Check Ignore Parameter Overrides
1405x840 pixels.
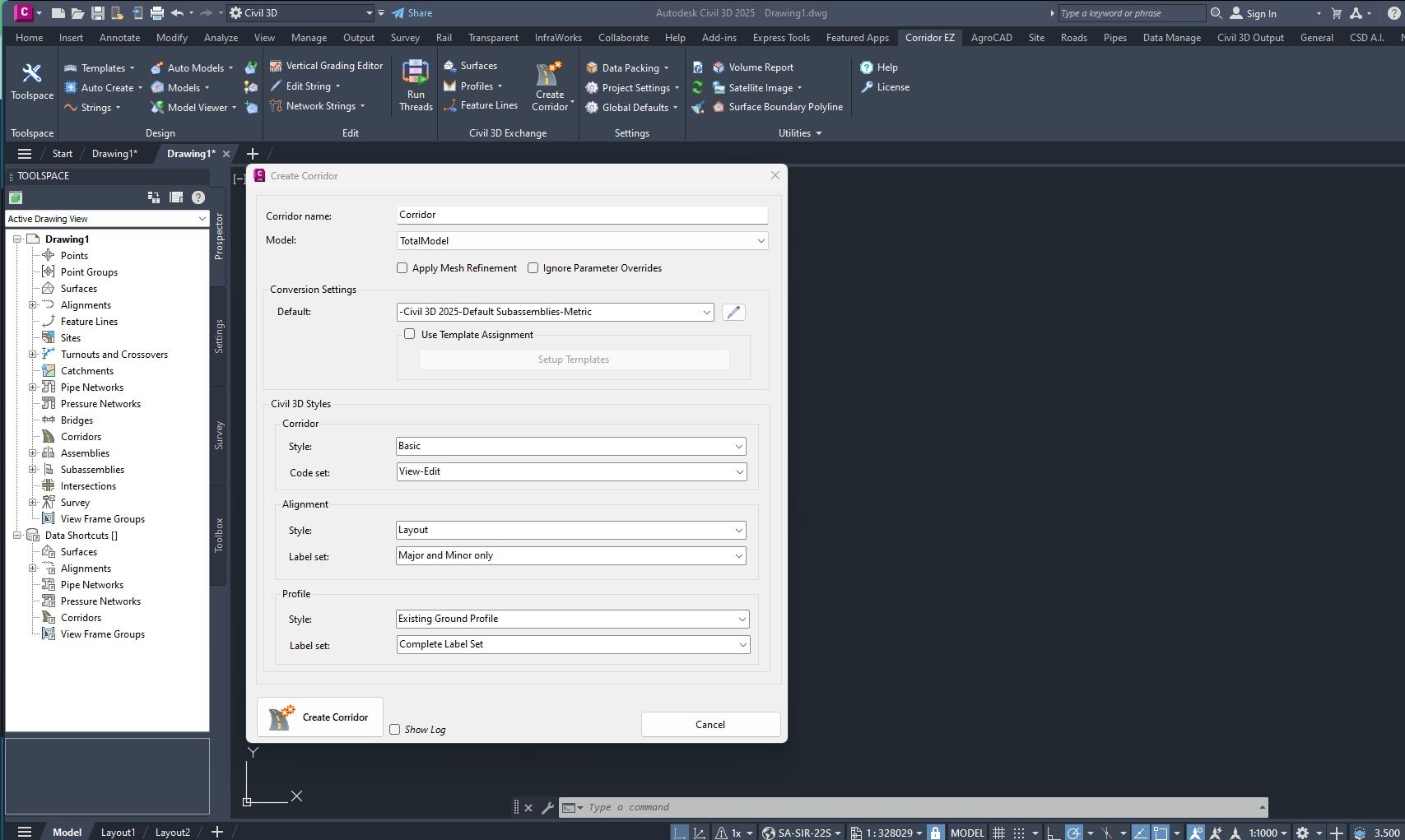533,268
